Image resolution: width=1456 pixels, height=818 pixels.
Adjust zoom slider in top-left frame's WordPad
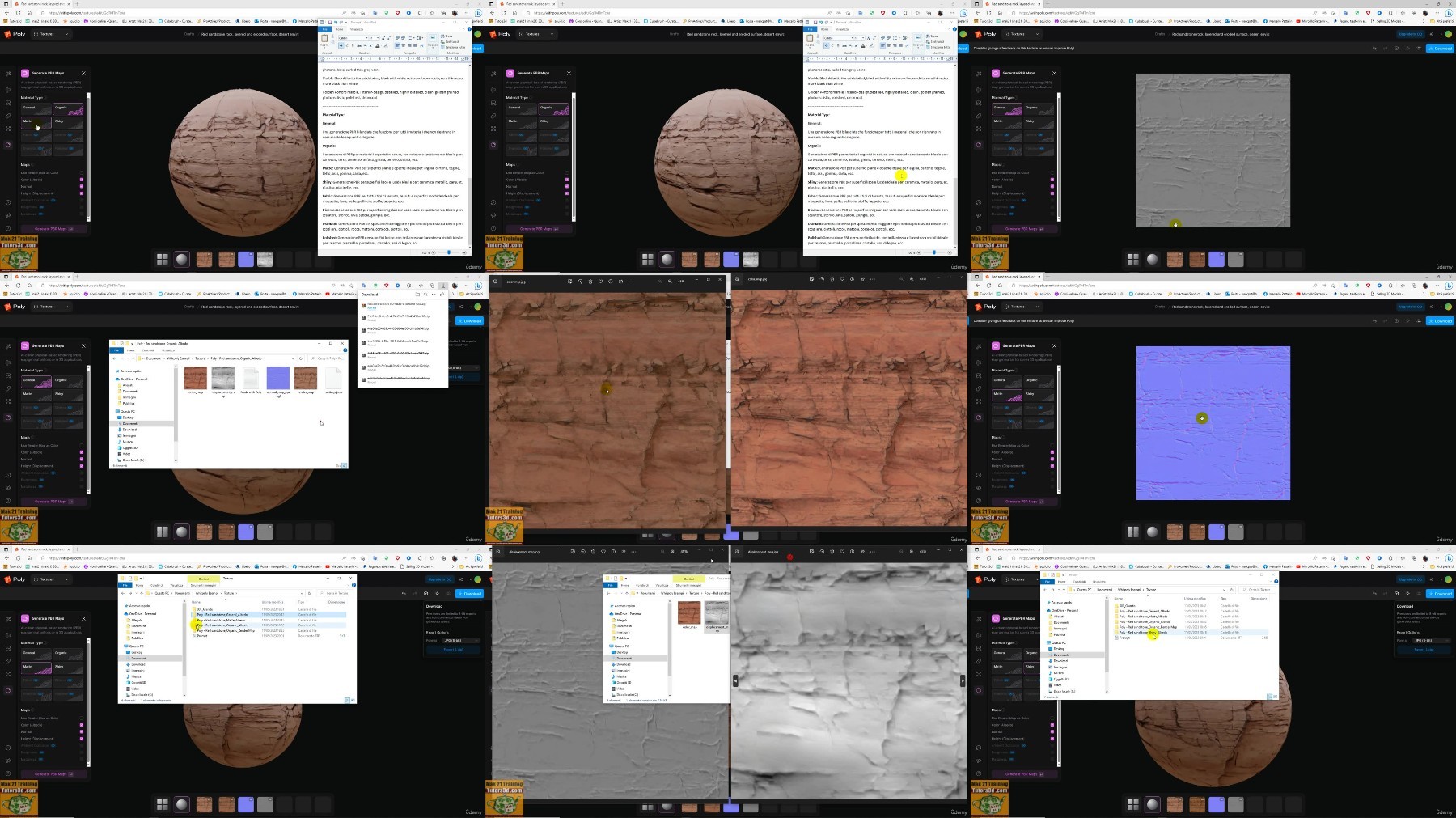(x=449, y=252)
